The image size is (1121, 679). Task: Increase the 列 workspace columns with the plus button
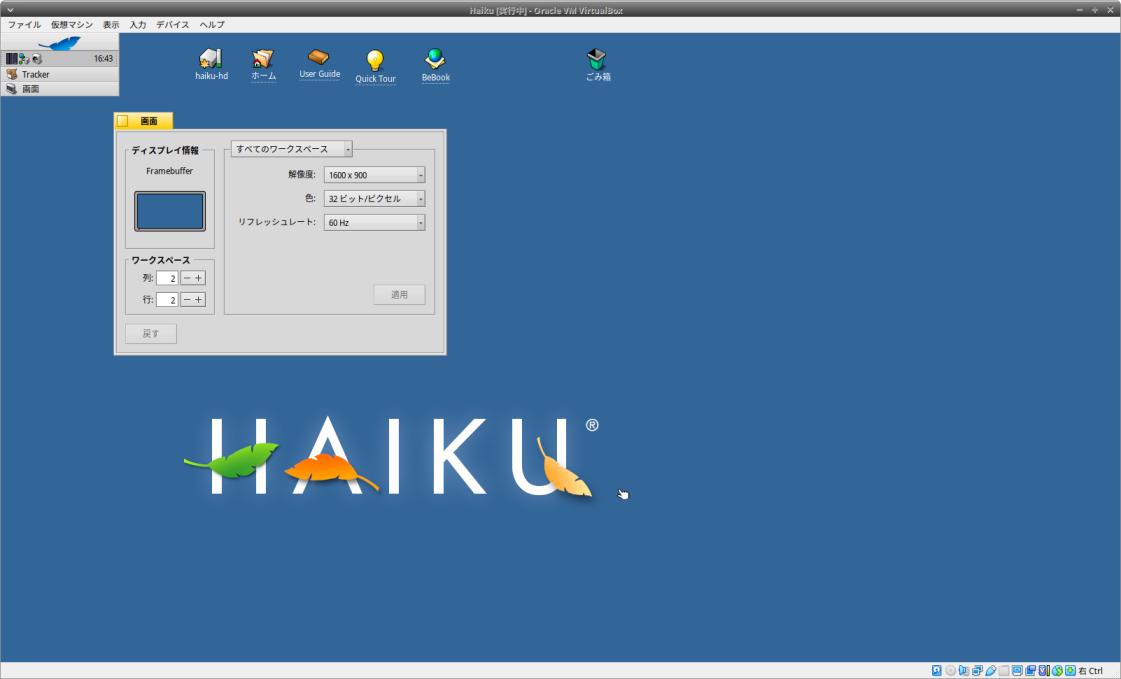coord(199,278)
